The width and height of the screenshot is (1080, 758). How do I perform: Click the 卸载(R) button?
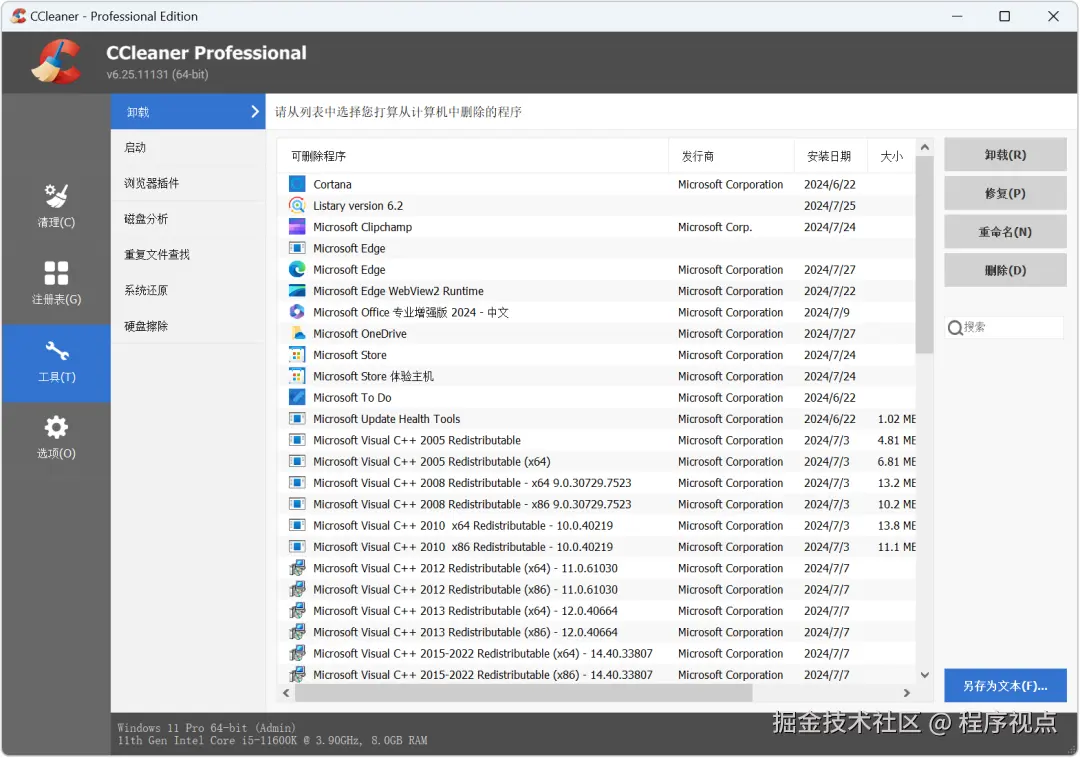[1004, 154]
